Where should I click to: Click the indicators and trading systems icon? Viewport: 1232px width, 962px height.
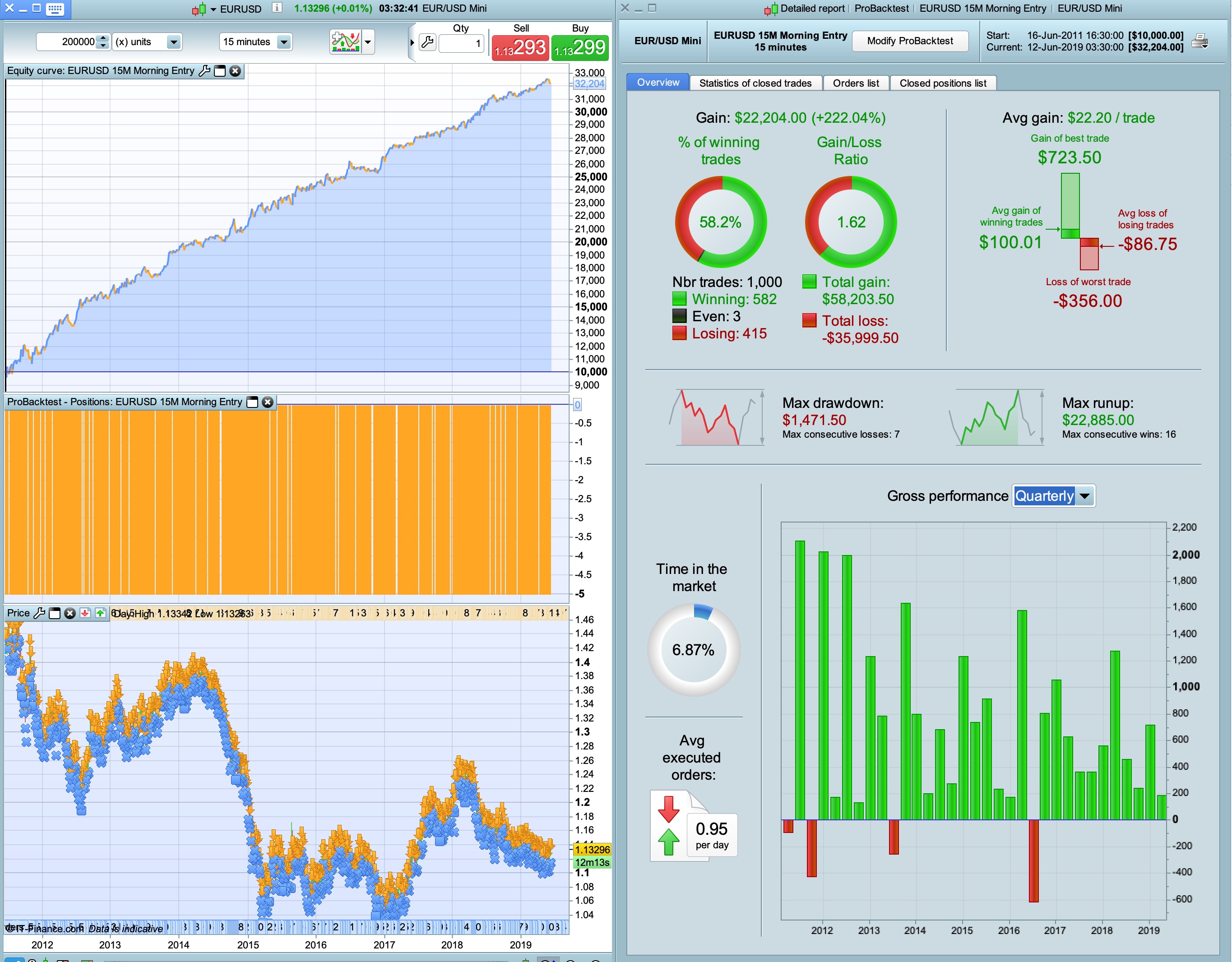click(346, 42)
